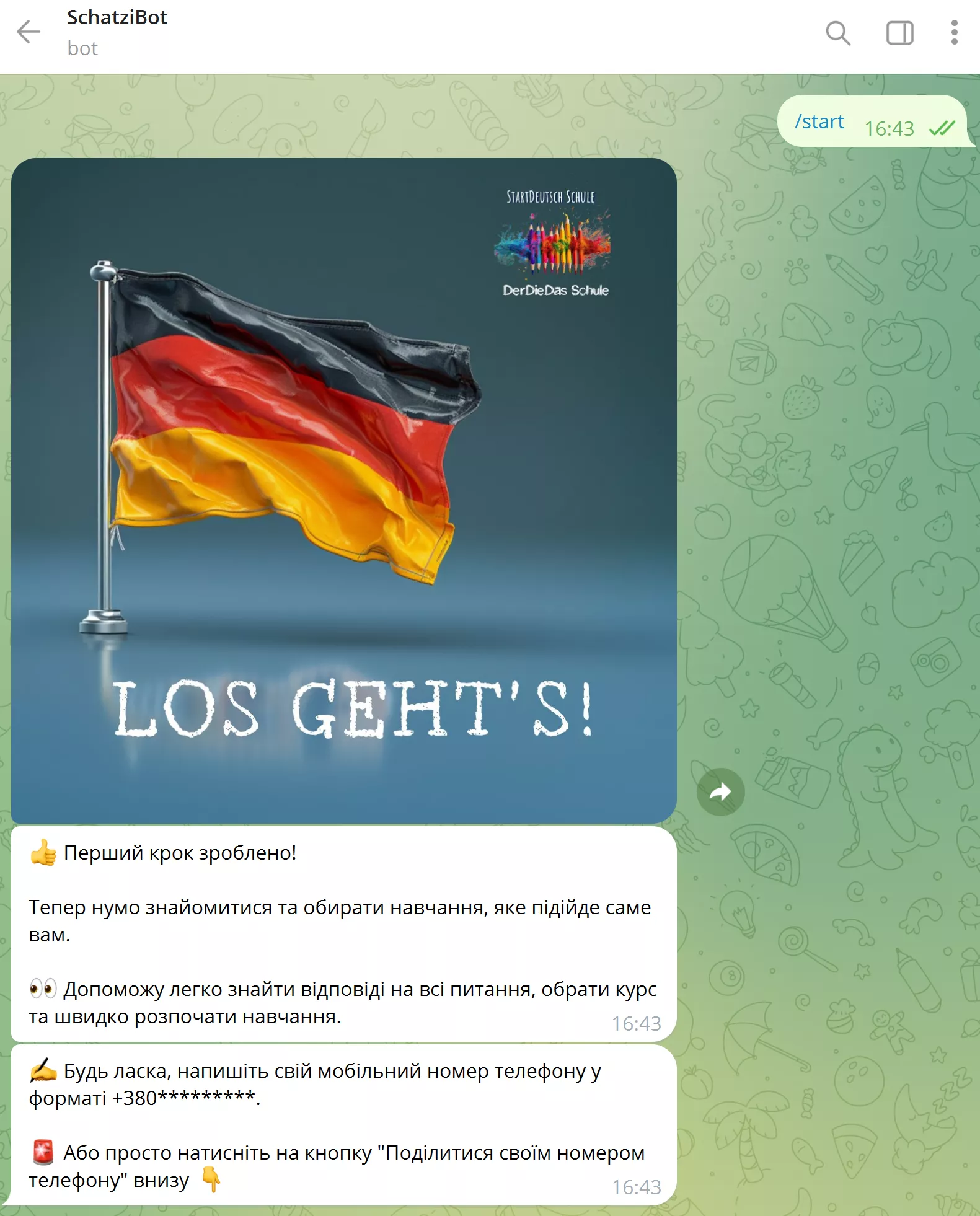
Task: Open the German flag image
Action: click(343, 490)
